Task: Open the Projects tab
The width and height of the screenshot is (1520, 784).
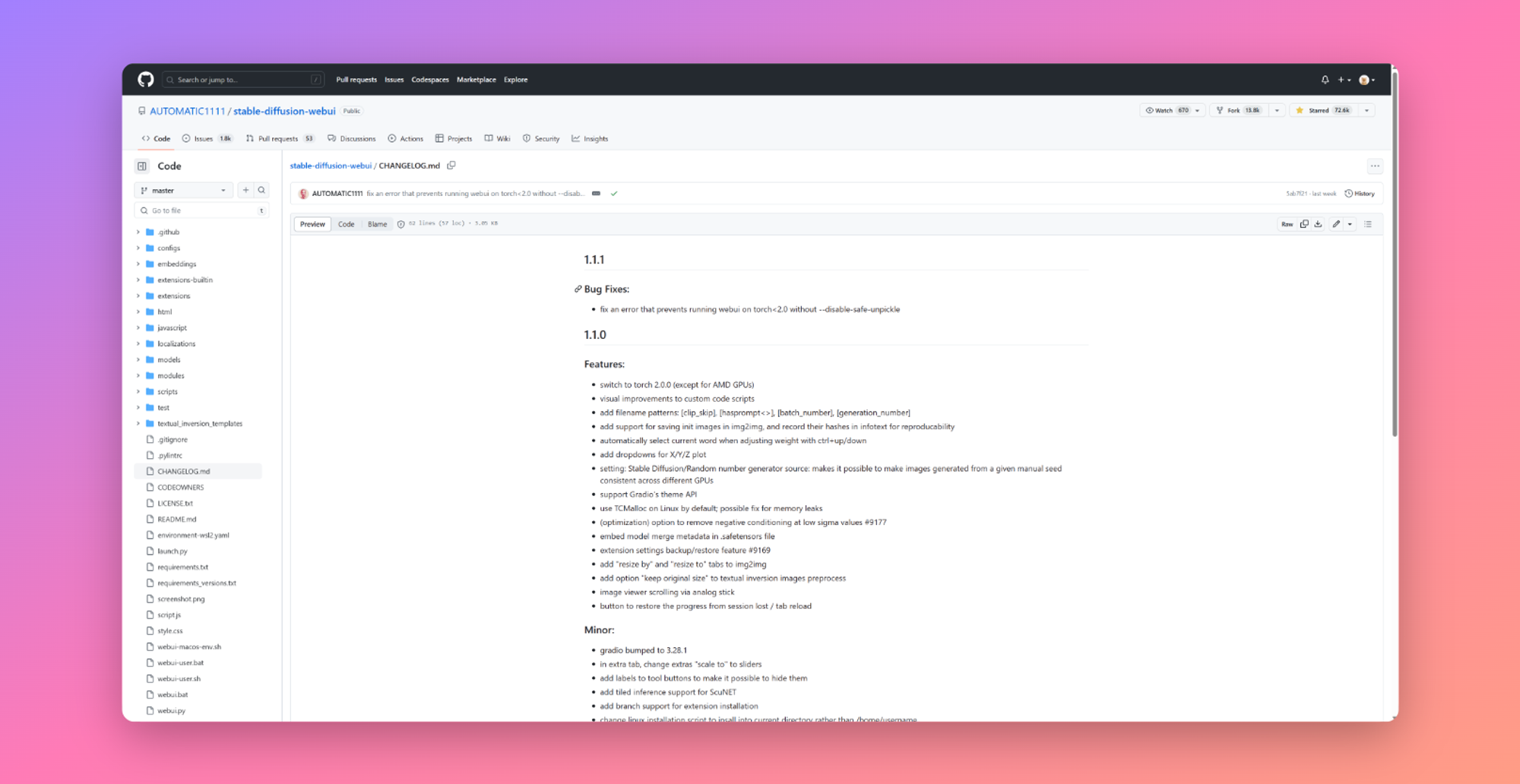Action: click(454, 139)
